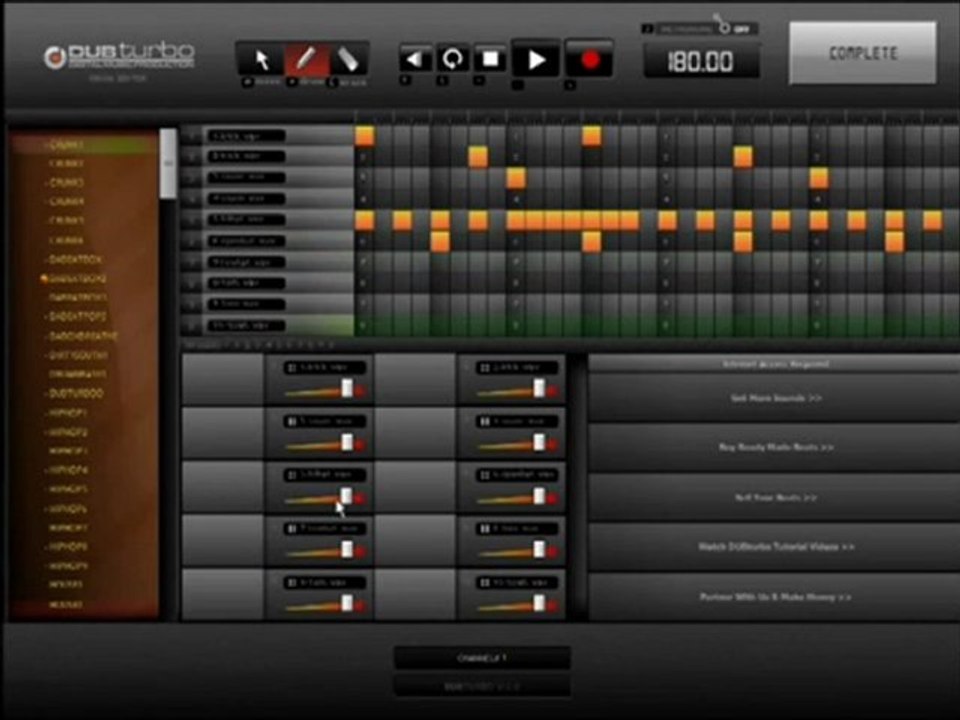The width and height of the screenshot is (960, 720).
Task: Select the track 2 kick label in sequencer
Action: [x=246, y=157]
